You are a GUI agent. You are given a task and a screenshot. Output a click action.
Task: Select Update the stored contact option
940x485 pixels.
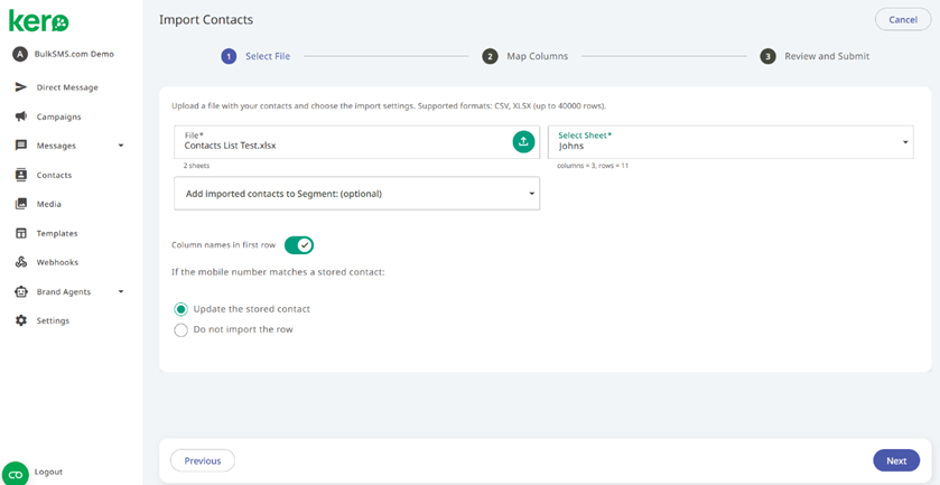[180, 309]
